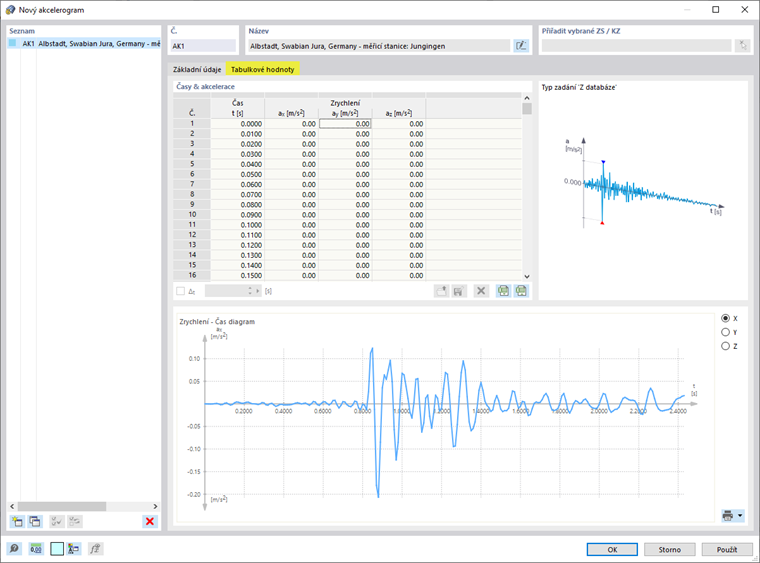Click the Δt stepper arrows
The image size is (760, 563).
[x=250, y=291]
